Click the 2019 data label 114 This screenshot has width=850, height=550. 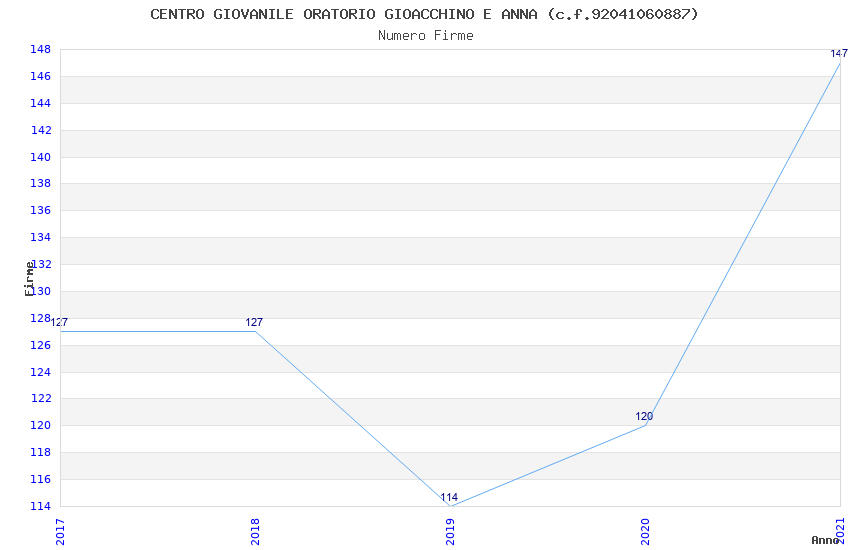tap(449, 497)
